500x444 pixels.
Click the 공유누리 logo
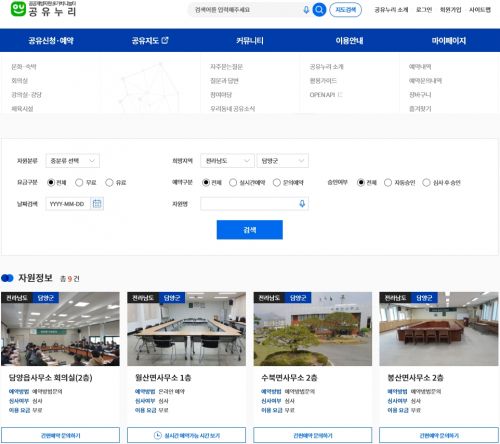point(43,9)
